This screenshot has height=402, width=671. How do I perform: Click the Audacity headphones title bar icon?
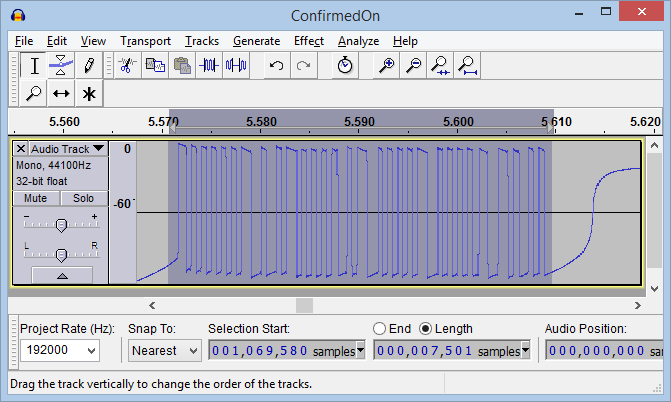coord(18,15)
